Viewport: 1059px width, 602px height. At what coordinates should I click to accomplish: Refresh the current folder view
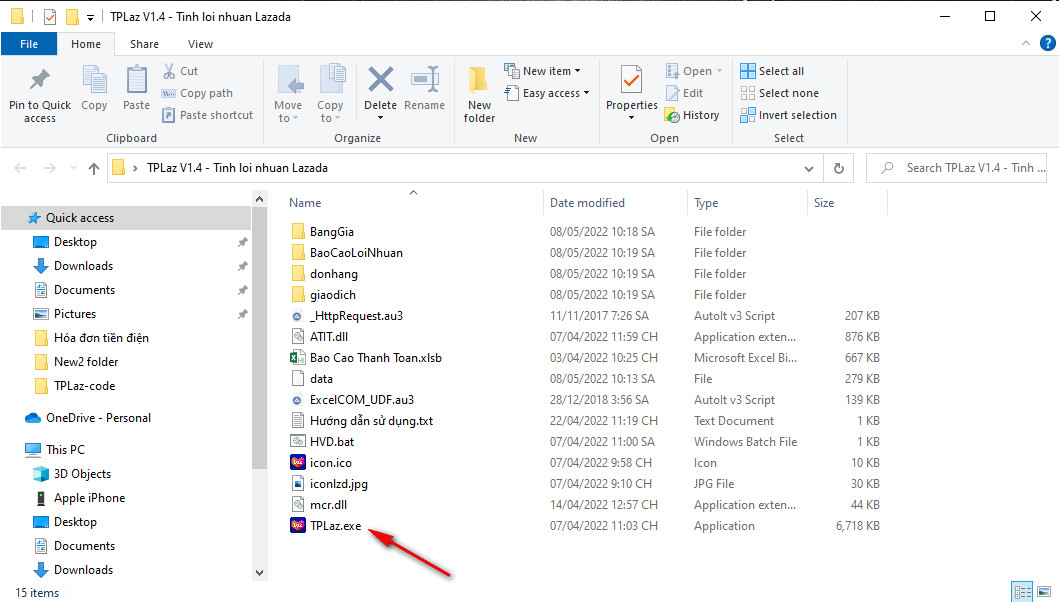[x=838, y=168]
